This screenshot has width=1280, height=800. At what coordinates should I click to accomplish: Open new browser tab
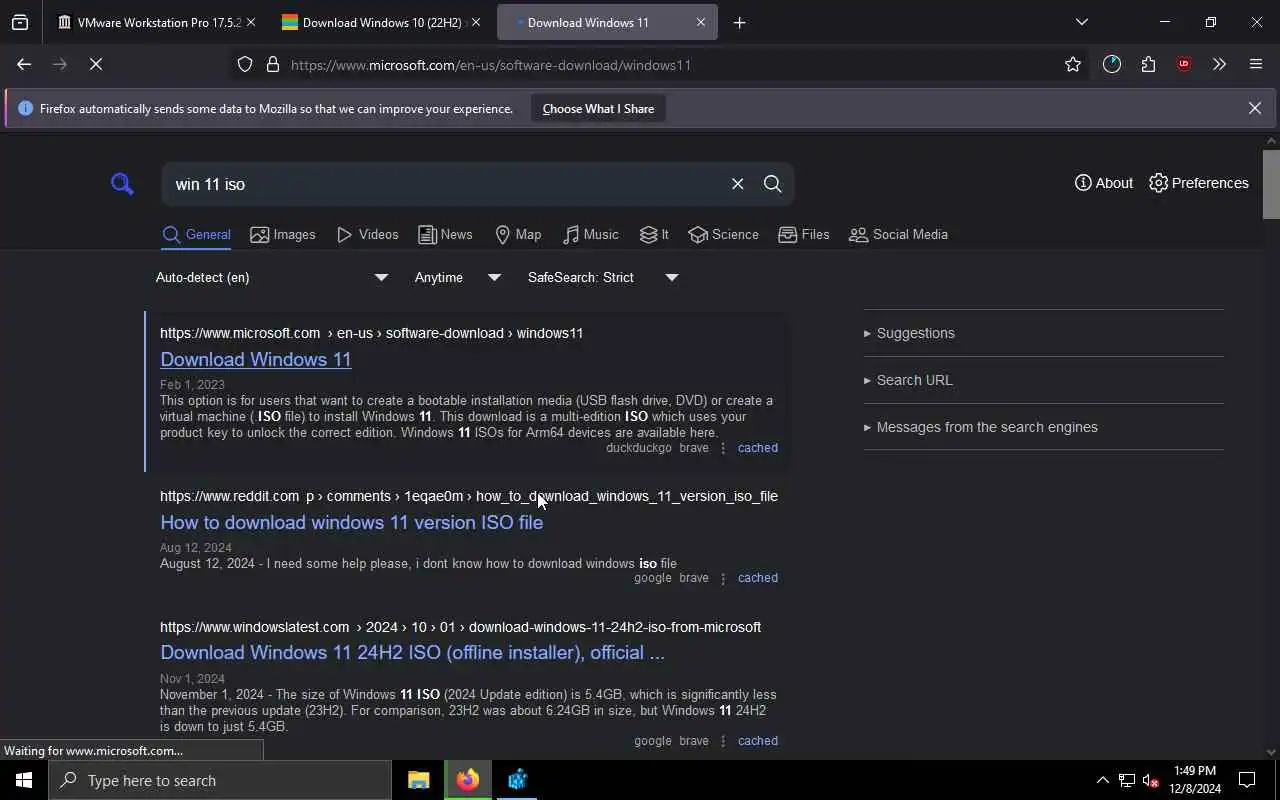(739, 22)
